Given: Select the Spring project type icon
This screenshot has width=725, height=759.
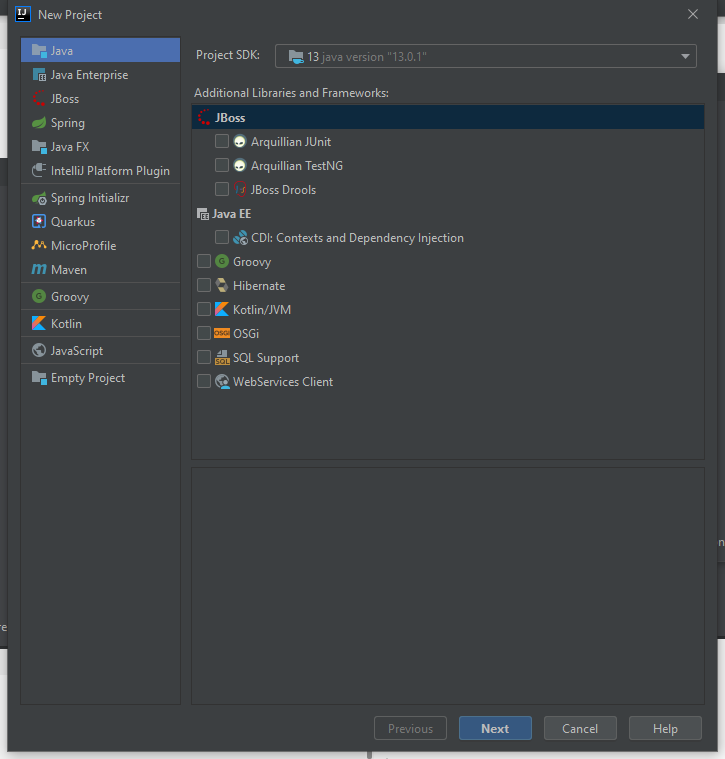Looking at the screenshot, I should (x=39, y=123).
